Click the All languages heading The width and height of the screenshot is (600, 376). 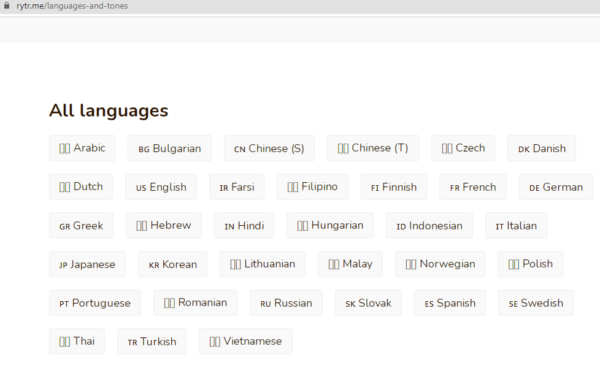[109, 111]
